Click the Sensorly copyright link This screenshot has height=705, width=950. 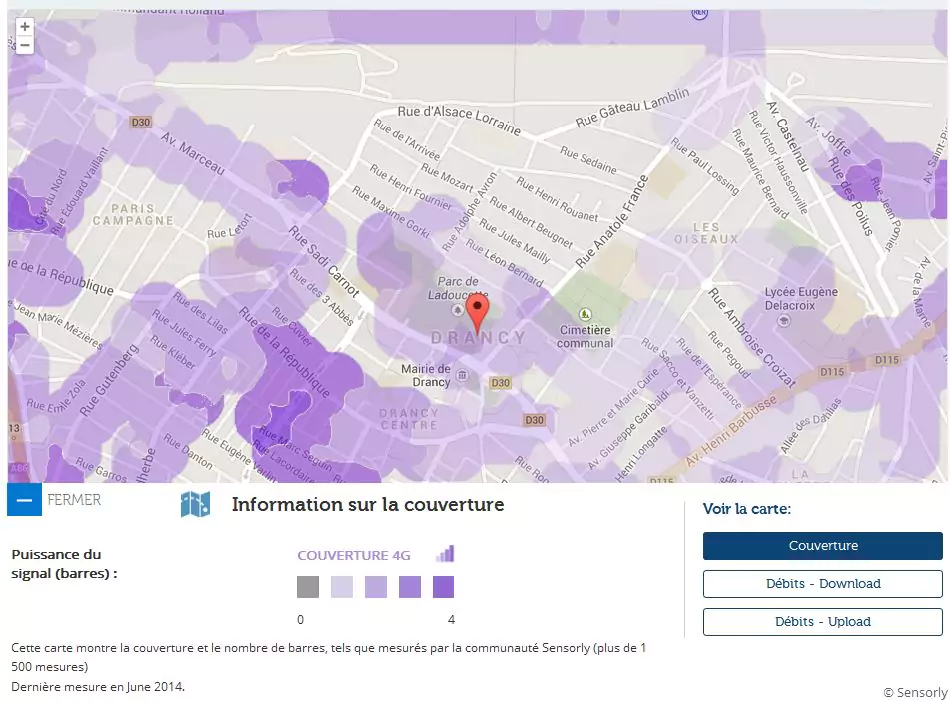[x=914, y=692]
